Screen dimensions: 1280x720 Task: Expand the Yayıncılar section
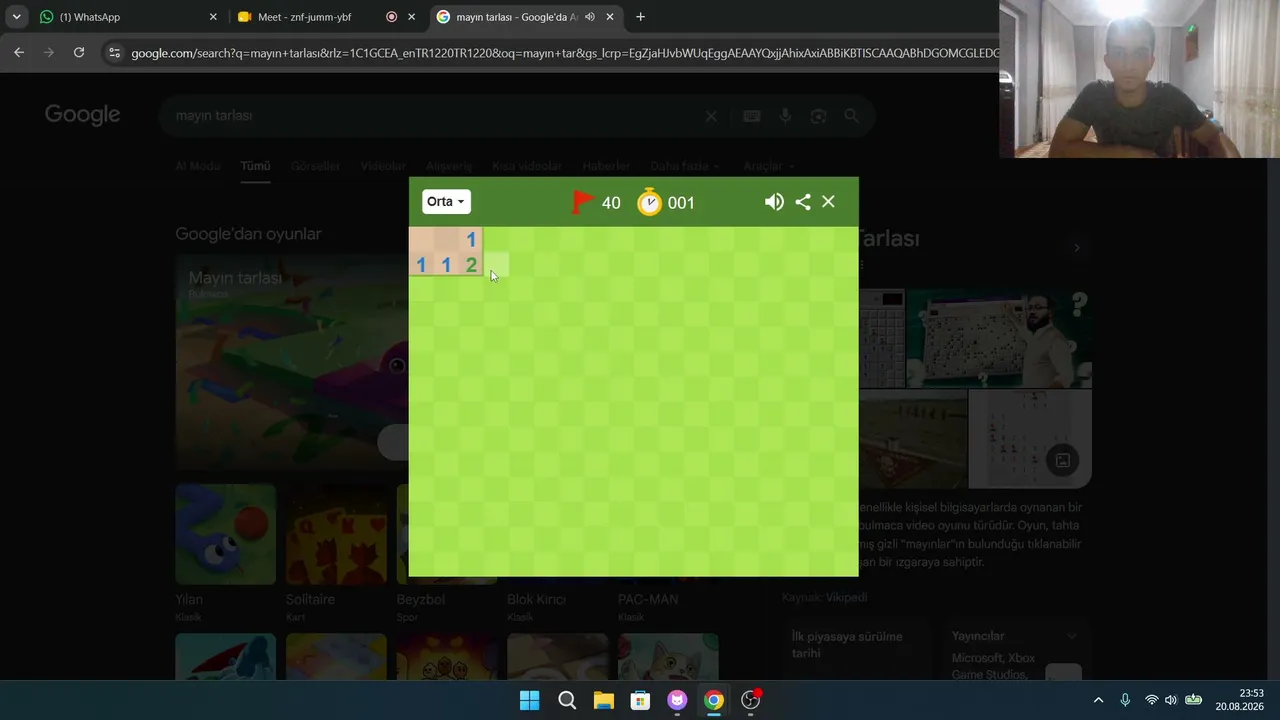point(1015,636)
